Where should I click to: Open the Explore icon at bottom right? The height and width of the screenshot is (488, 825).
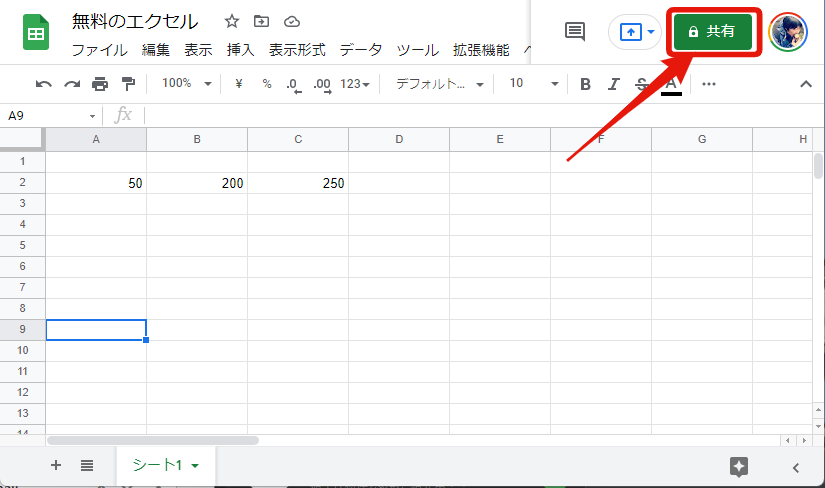[739, 466]
